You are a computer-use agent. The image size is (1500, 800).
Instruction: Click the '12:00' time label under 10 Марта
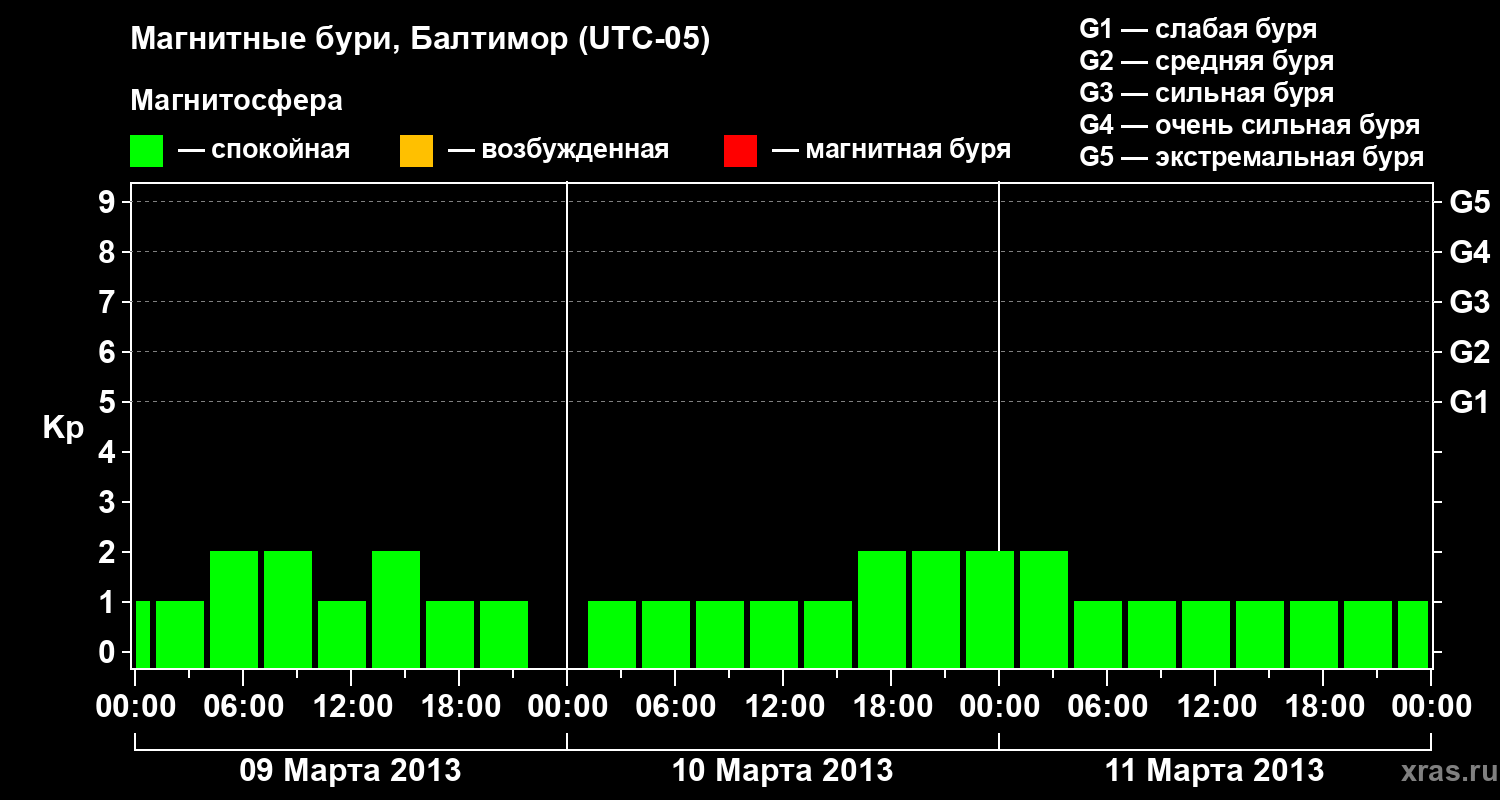783,707
